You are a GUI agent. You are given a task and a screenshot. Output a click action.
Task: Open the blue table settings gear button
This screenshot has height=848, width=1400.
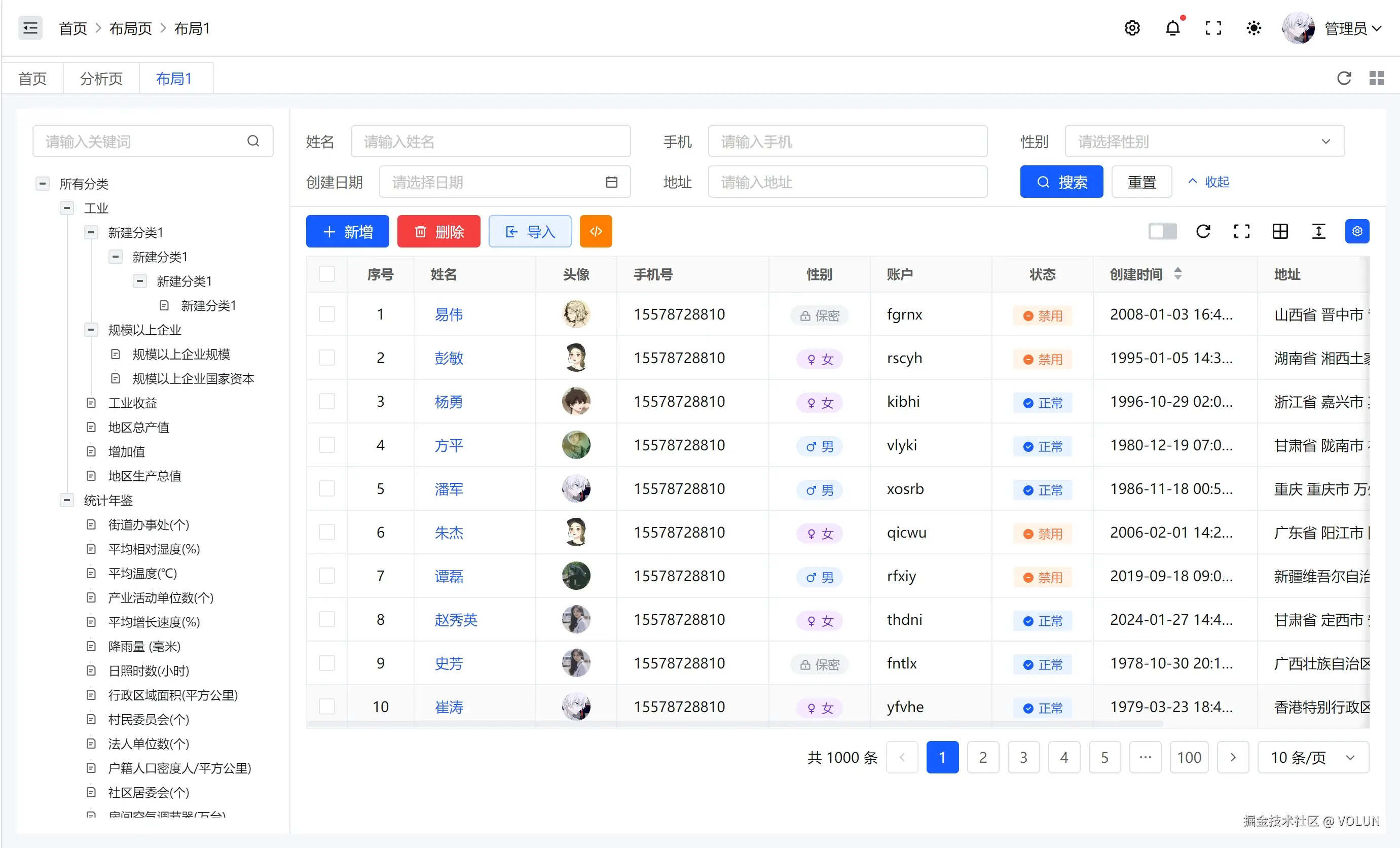1357,231
